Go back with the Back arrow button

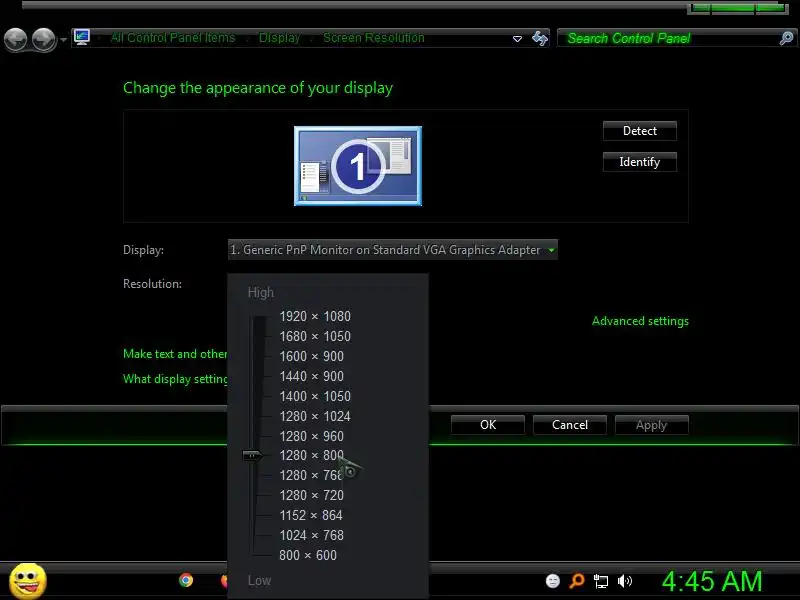15,39
